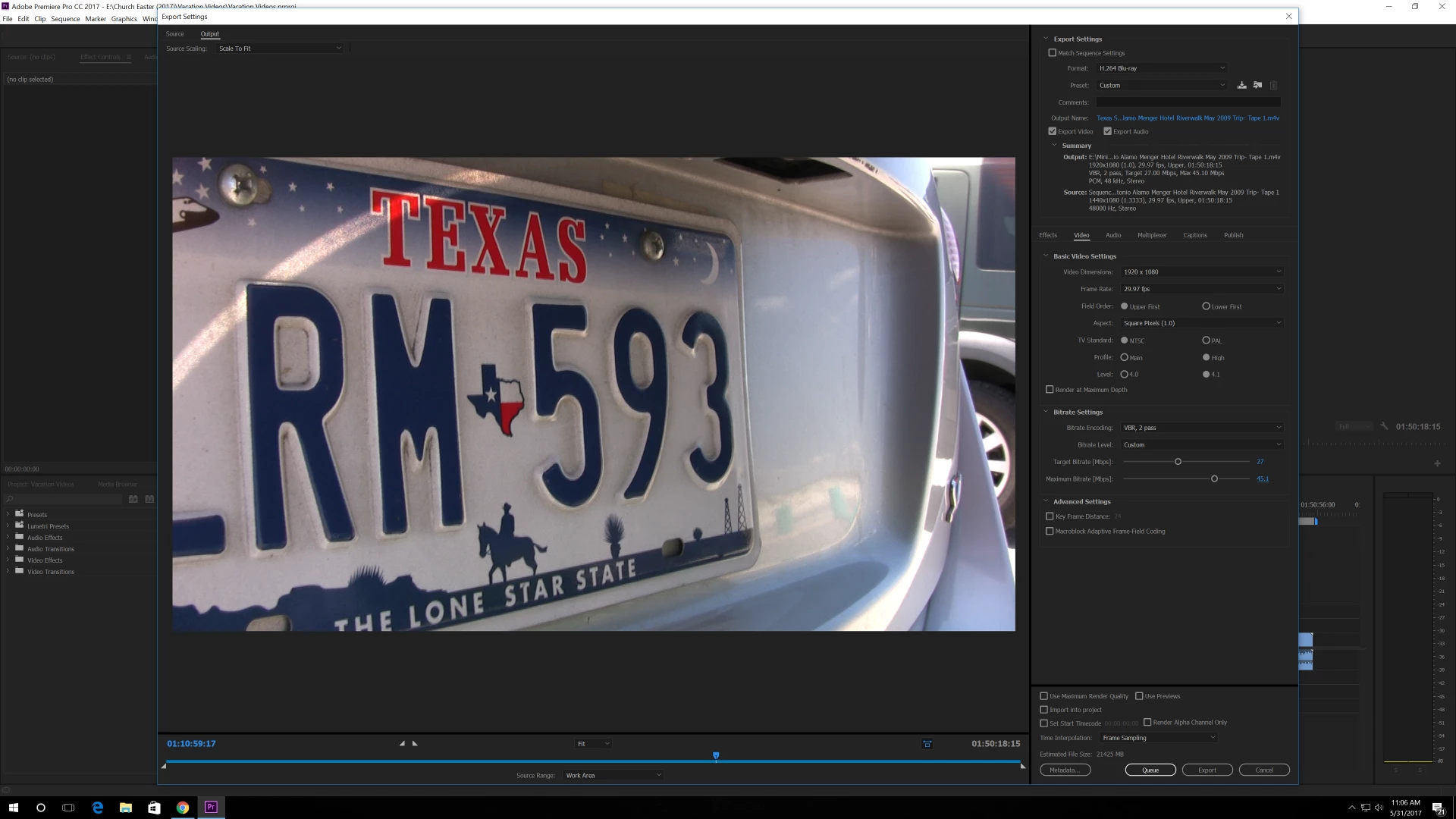Viewport: 1456px width, 819px height.
Task: Click the Save Preset icon
Action: 1241,86
